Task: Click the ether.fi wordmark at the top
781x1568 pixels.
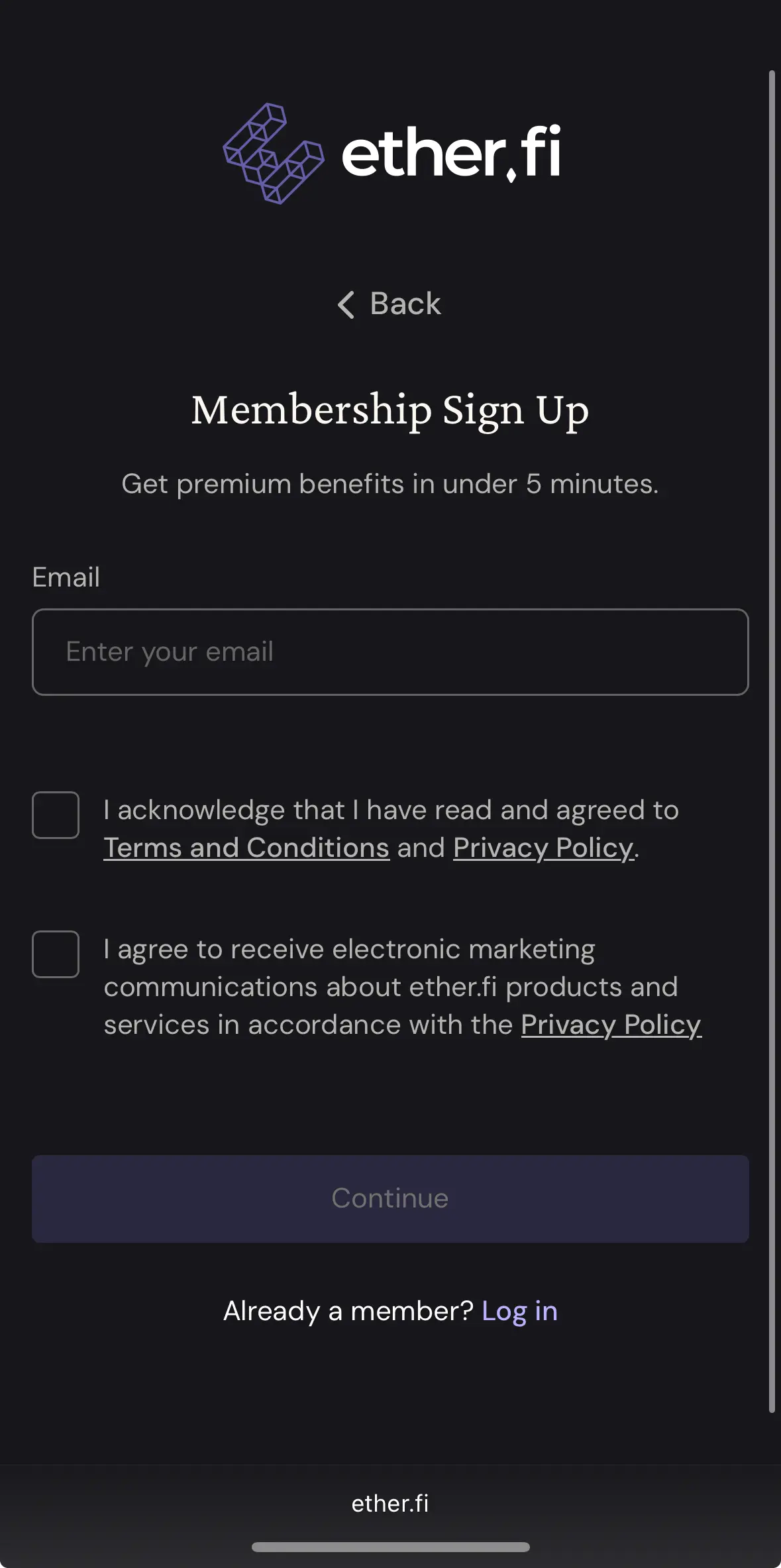Action: click(x=451, y=153)
